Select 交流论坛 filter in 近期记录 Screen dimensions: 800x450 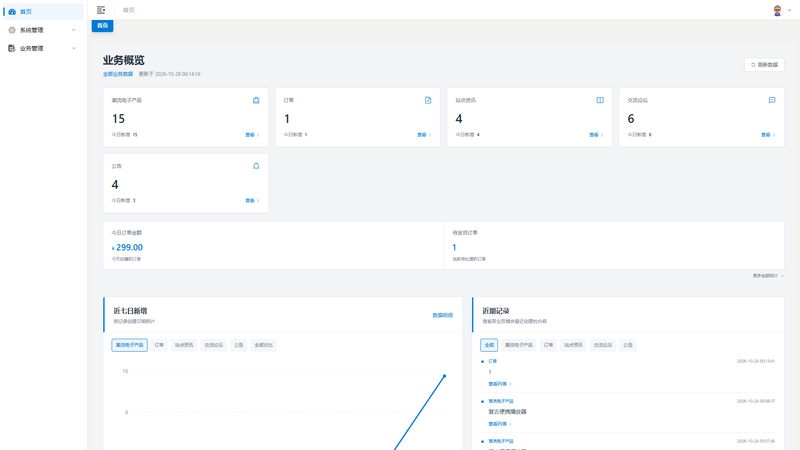(603, 345)
